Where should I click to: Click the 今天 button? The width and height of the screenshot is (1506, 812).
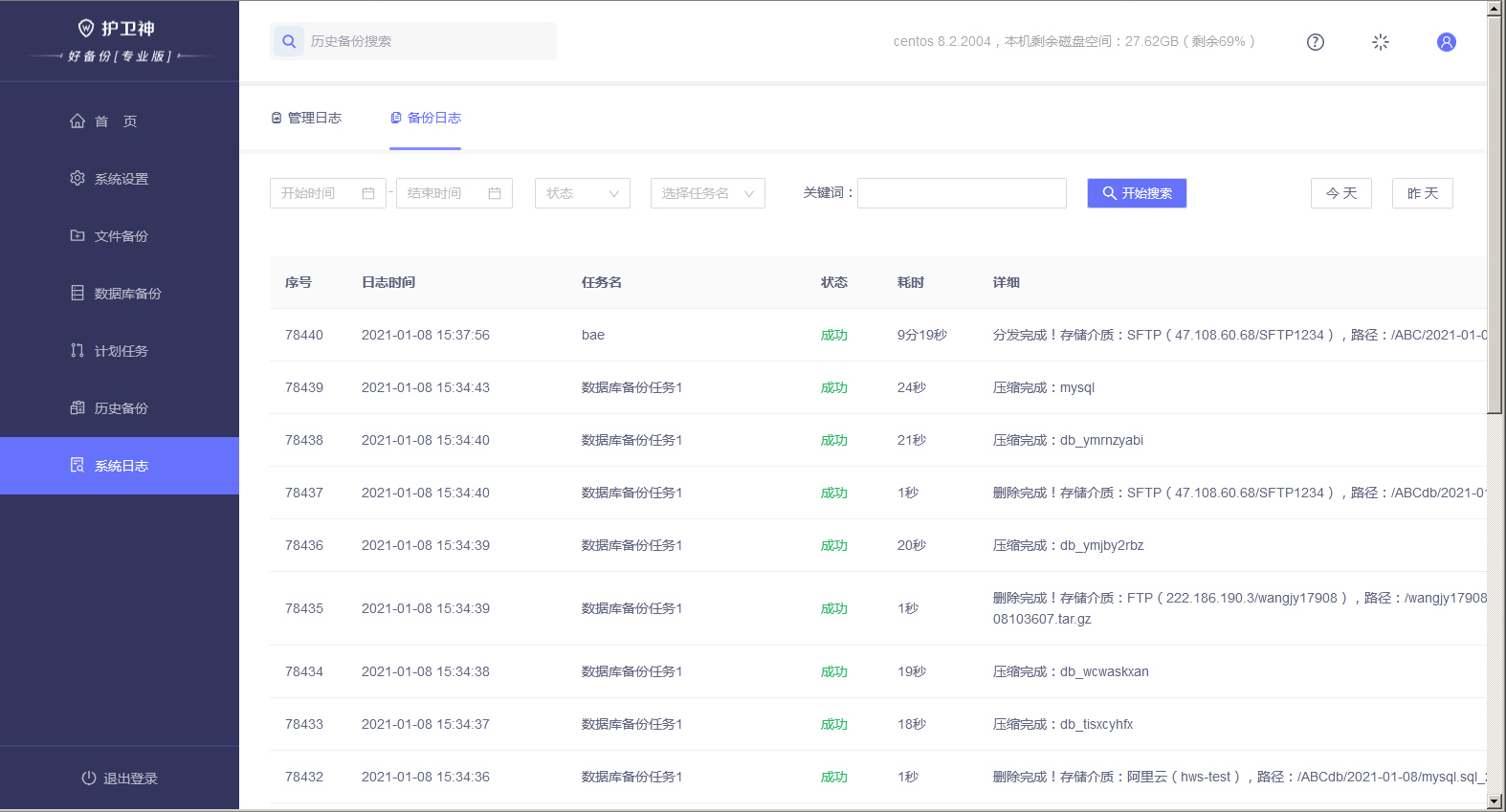(1341, 193)
